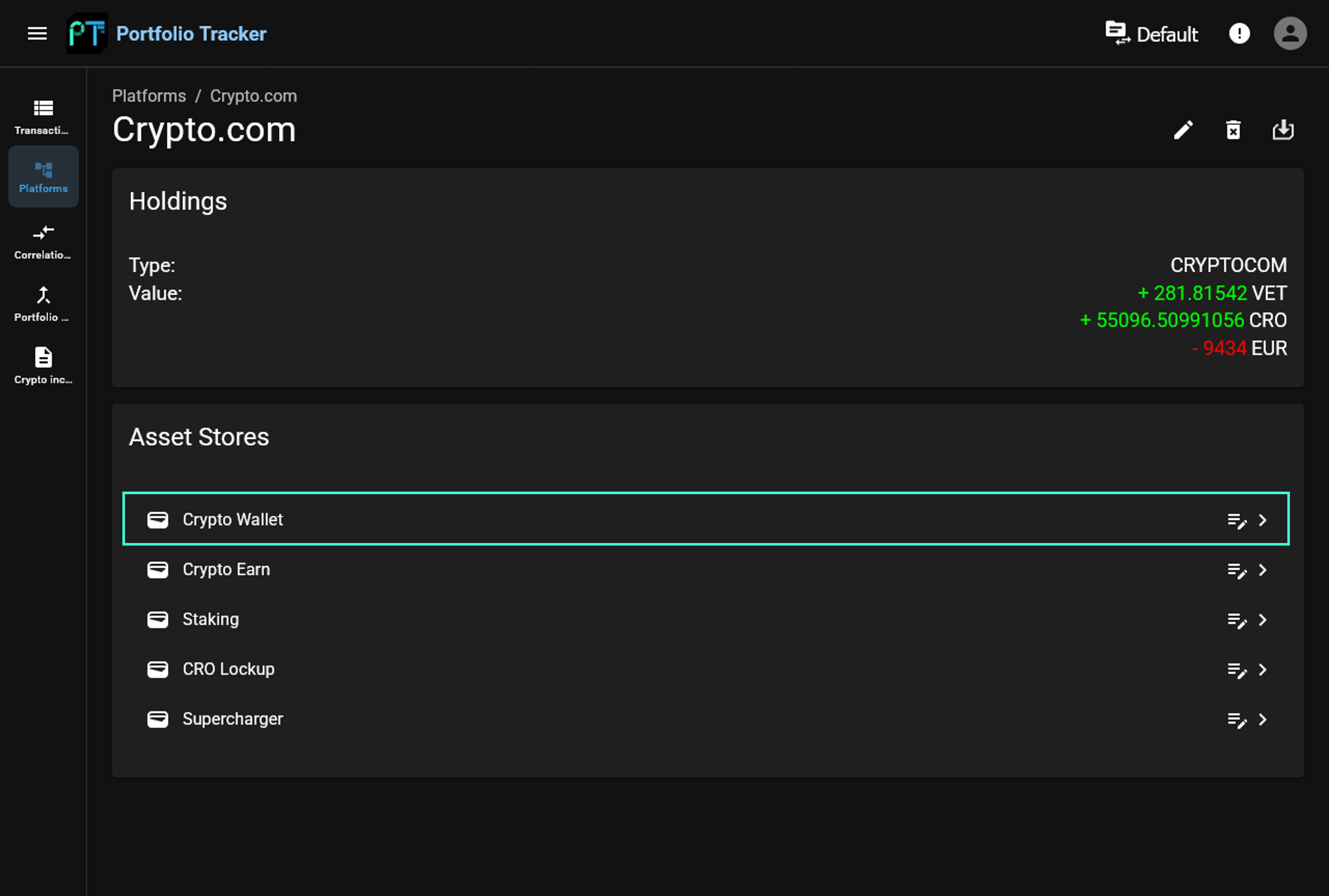
Task: Select Platforms in the sidebar
Action: pos(43,177)
